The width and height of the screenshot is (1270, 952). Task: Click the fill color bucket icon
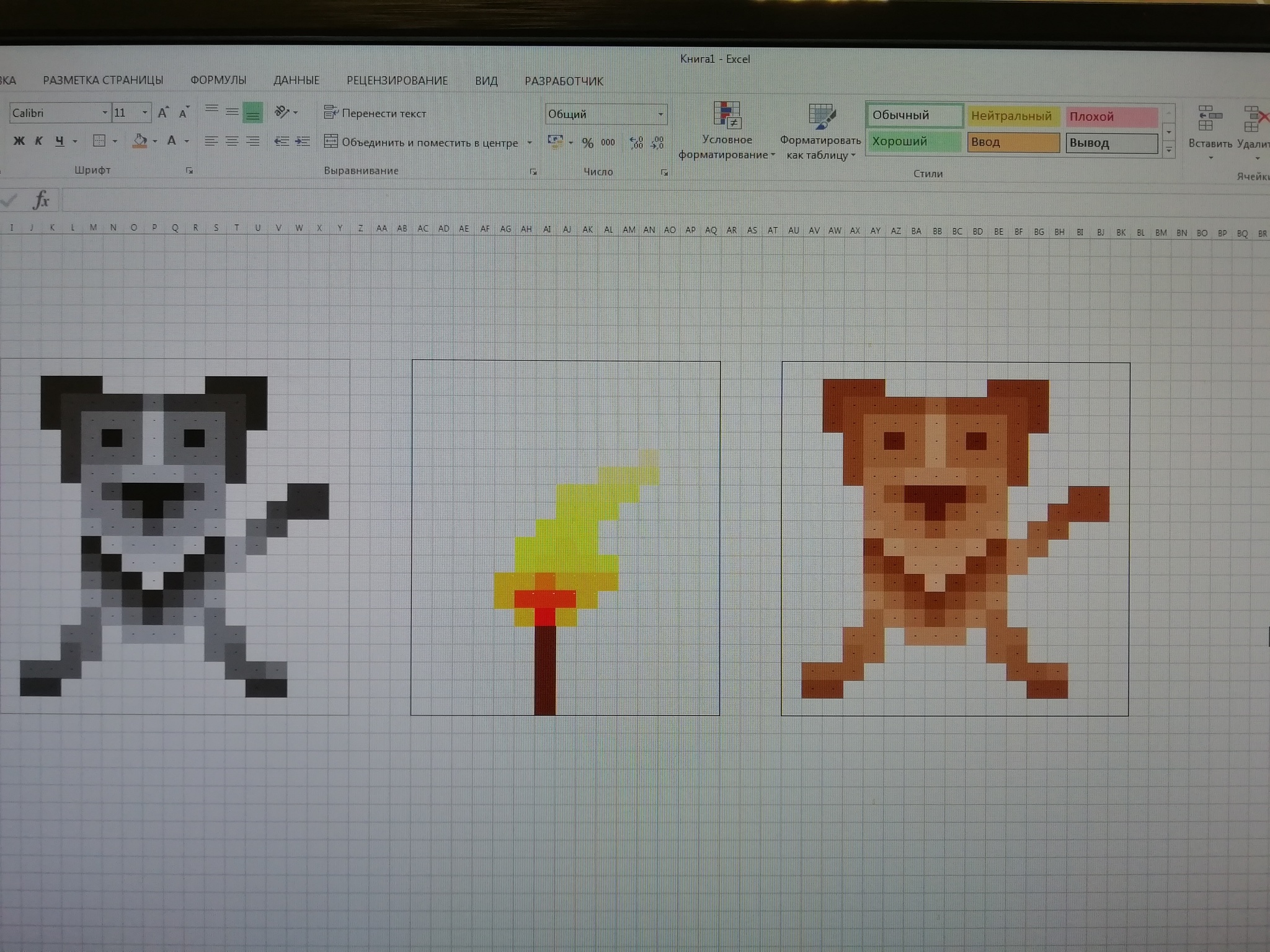click(140, 141)
